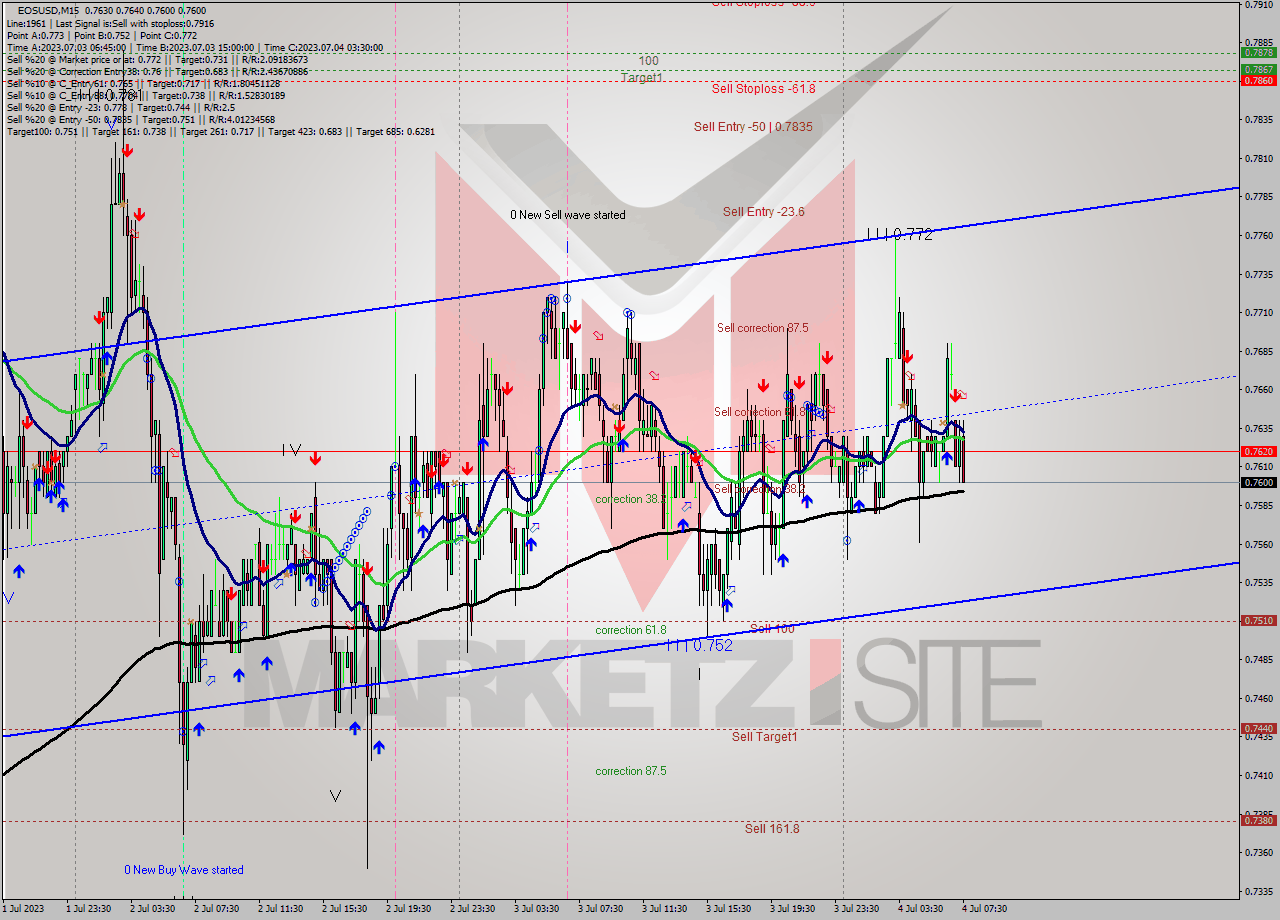The image size is (1280, 920).
Task: Select the 'Sell %20 @ Market price' line
Action: [x=156, y=59]
